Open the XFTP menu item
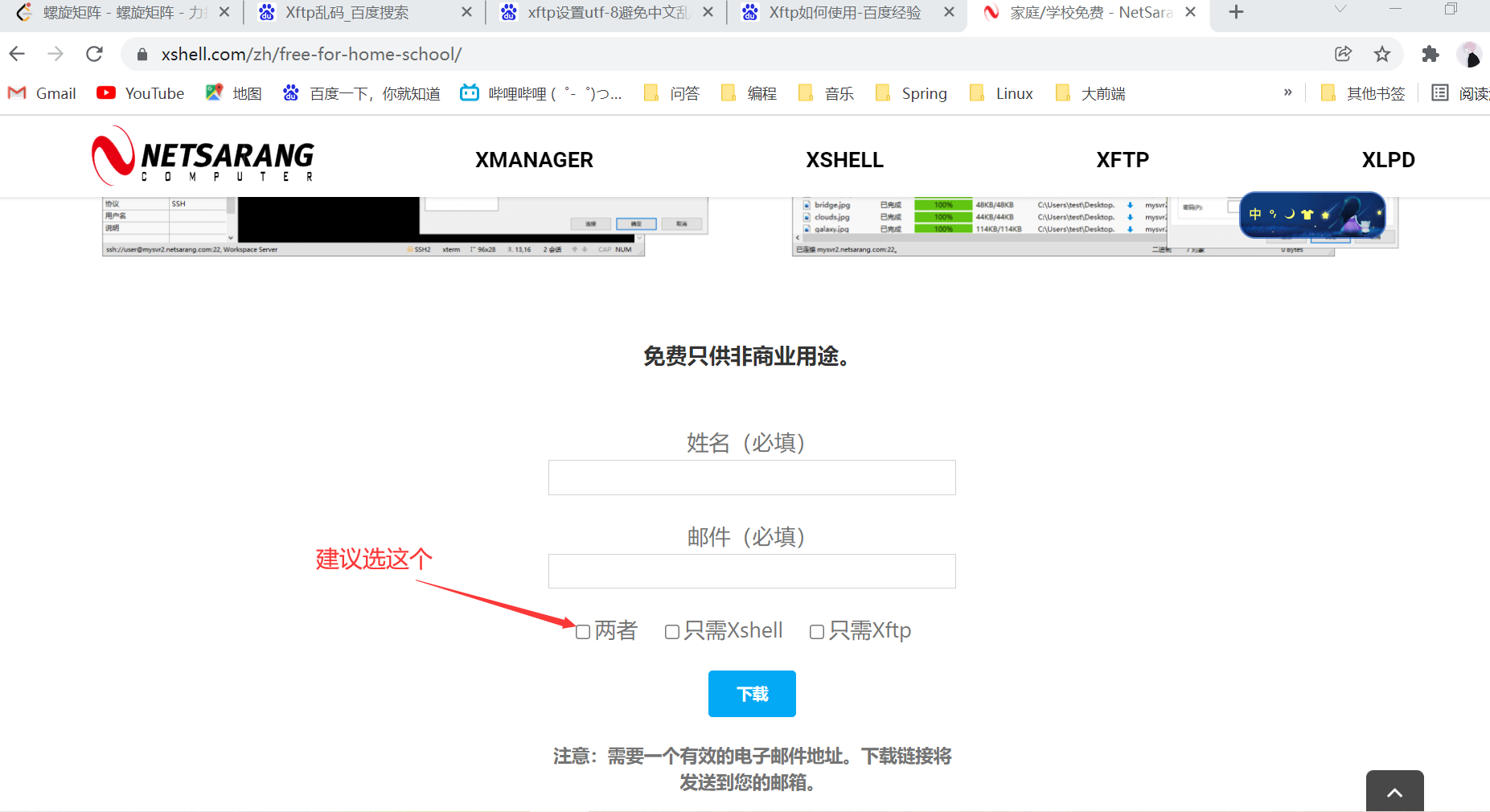Viewport: 1490px width, 812px height. point(1123,160)
